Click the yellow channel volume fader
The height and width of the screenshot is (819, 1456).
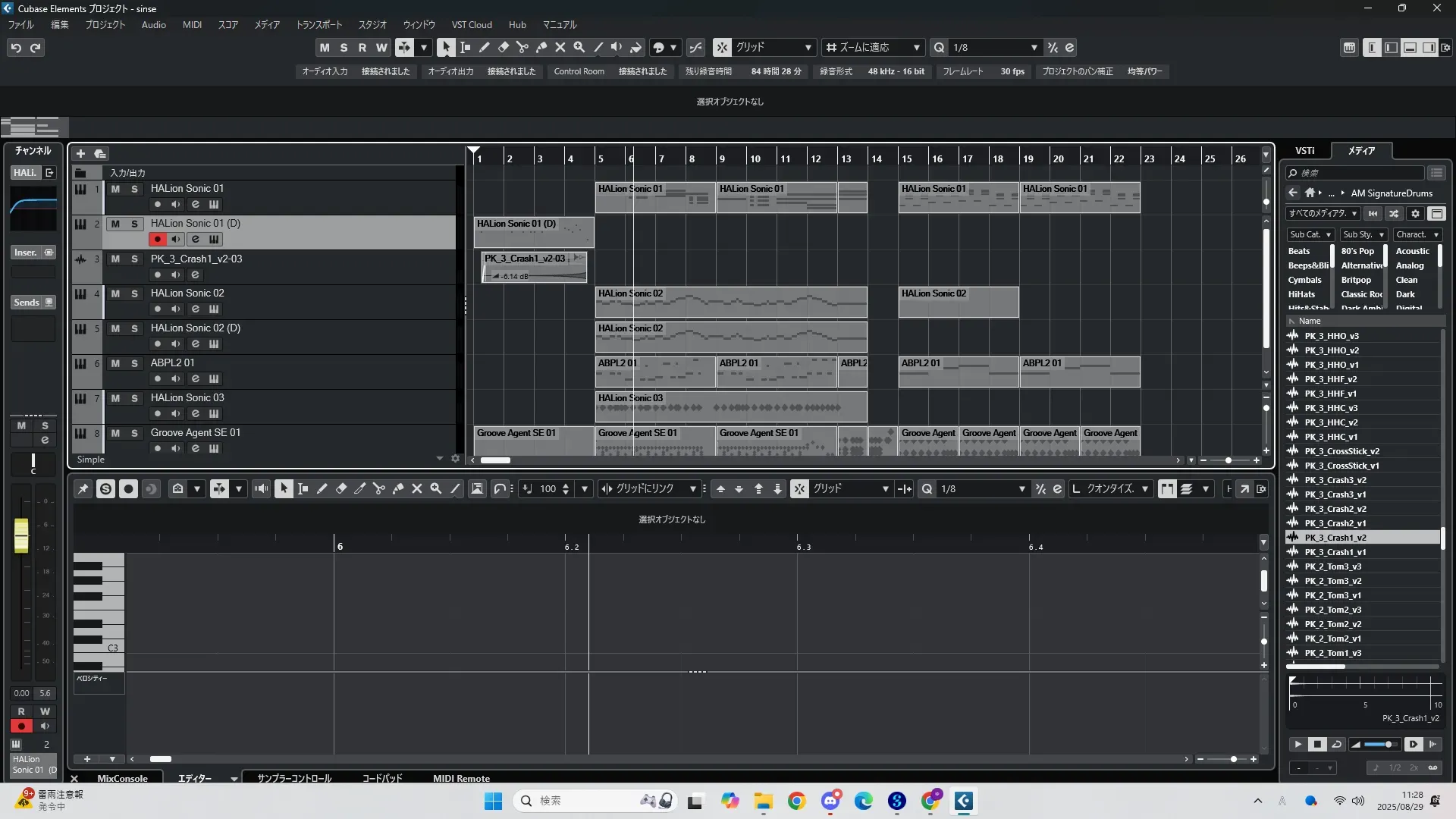click(21, 535)
